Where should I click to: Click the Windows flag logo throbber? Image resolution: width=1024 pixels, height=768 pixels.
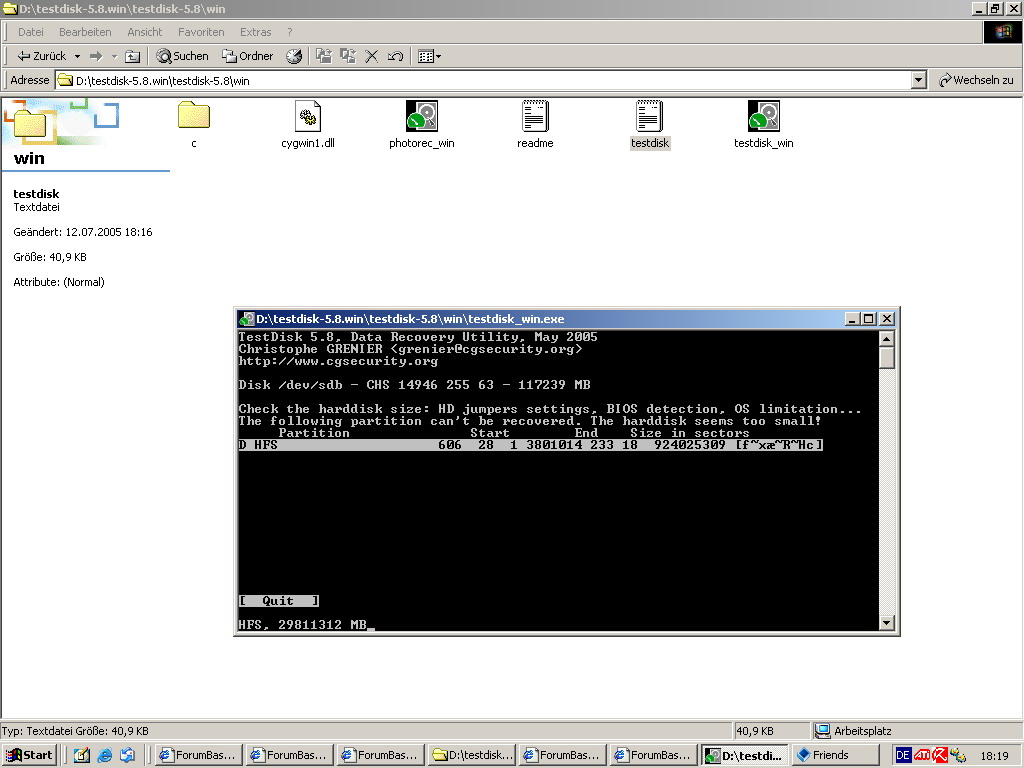[x=1002, y=32]
